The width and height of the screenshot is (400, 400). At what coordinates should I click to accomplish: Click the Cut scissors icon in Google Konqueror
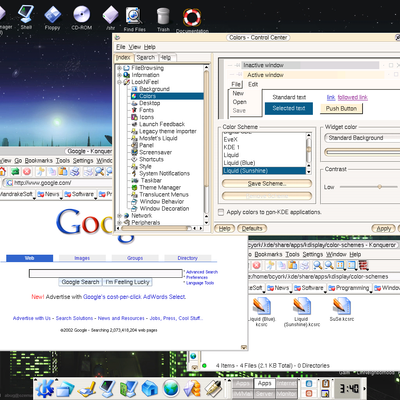[x=41, y=172]
